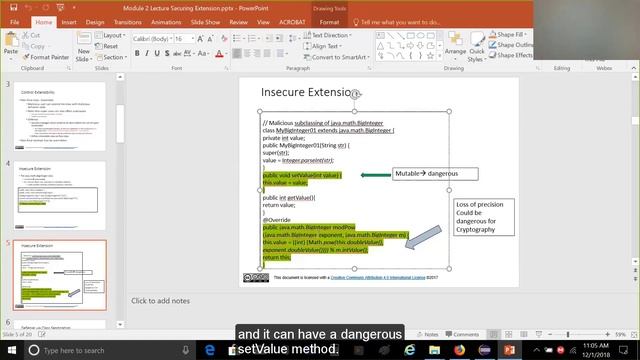
Task: Open the Text Direction dropdown
Action: tap(328, 36)
